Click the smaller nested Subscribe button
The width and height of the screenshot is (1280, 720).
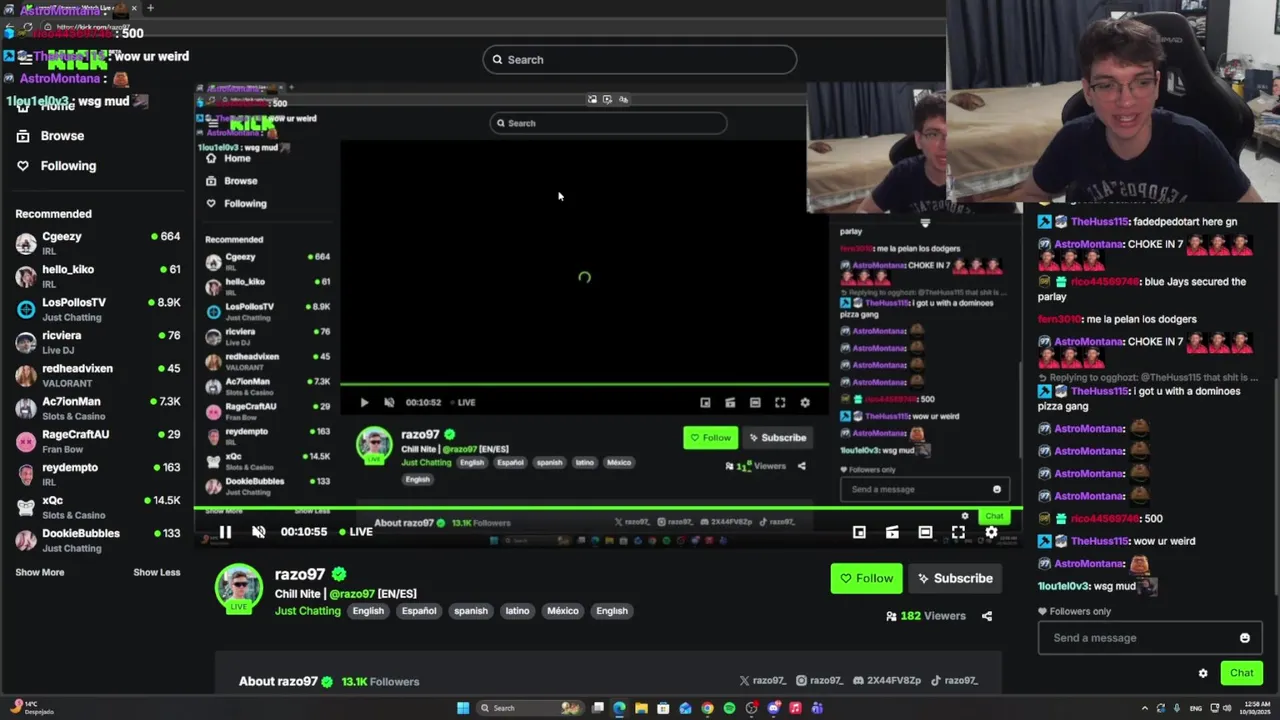[777, 437]
